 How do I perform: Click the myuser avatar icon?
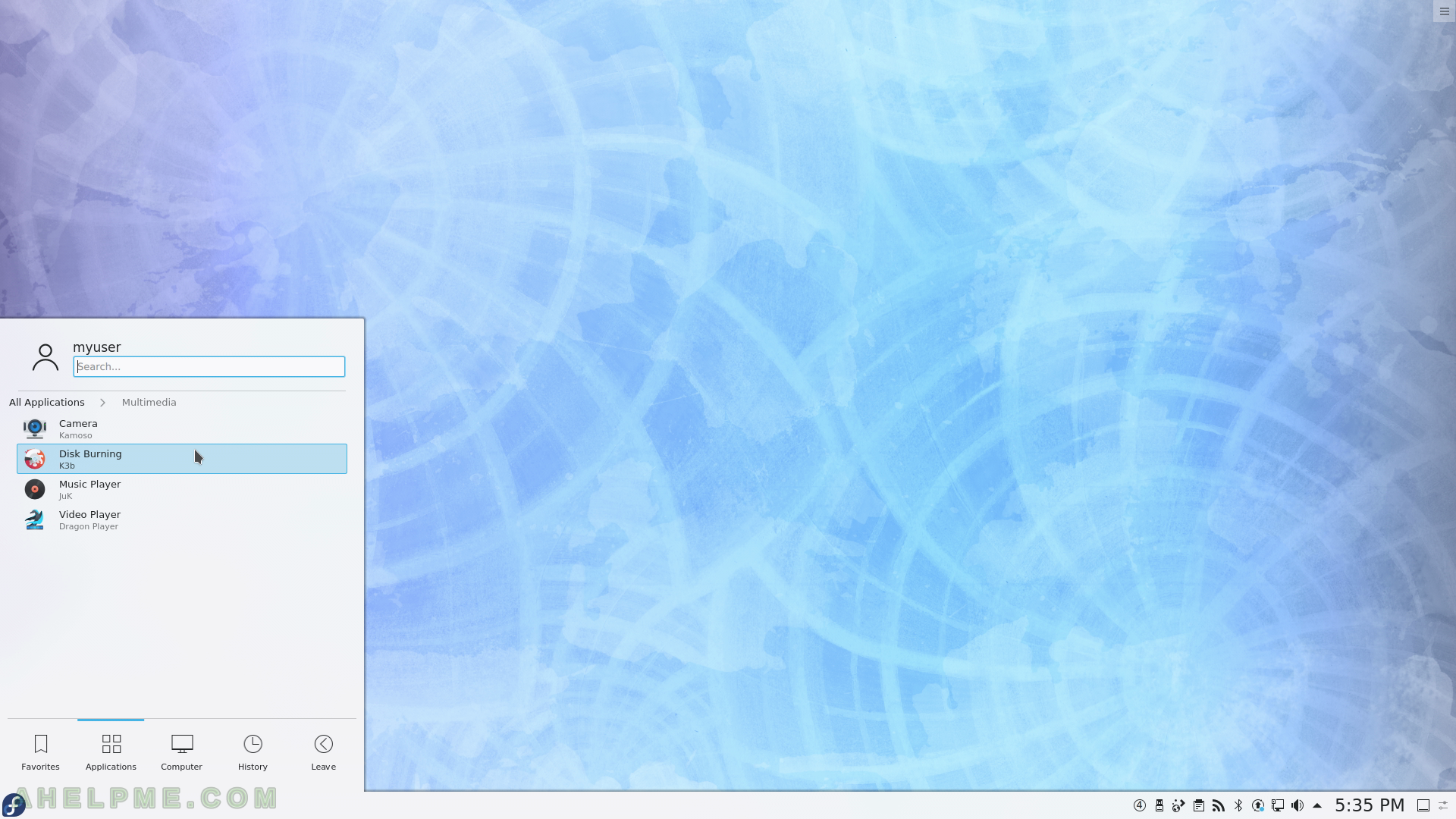[x=45, y=357]
